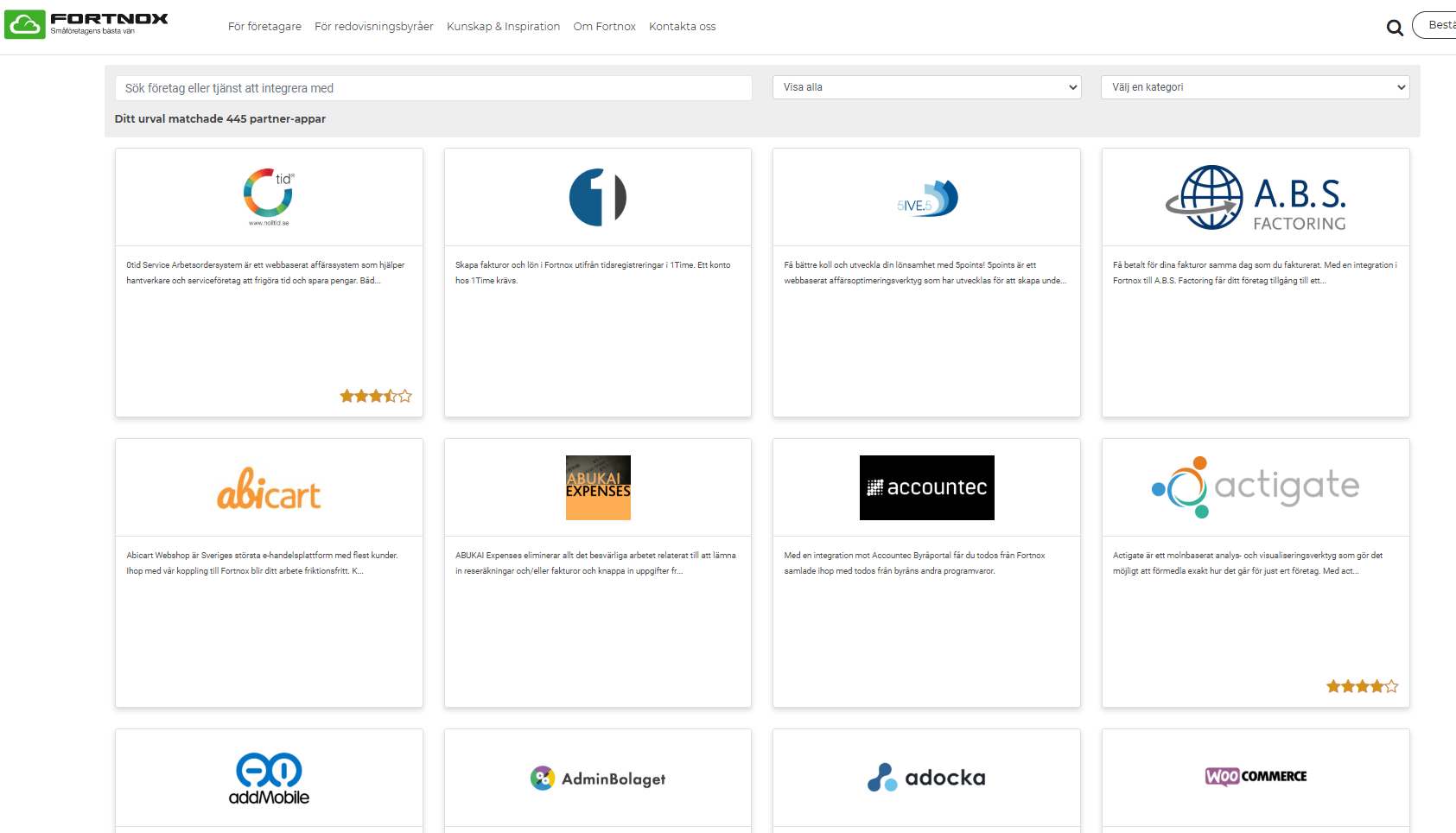The height and width of the screenshot is (833, 1456).
Task: Open the 0tid app logo
Action: (x=269, y=197)
